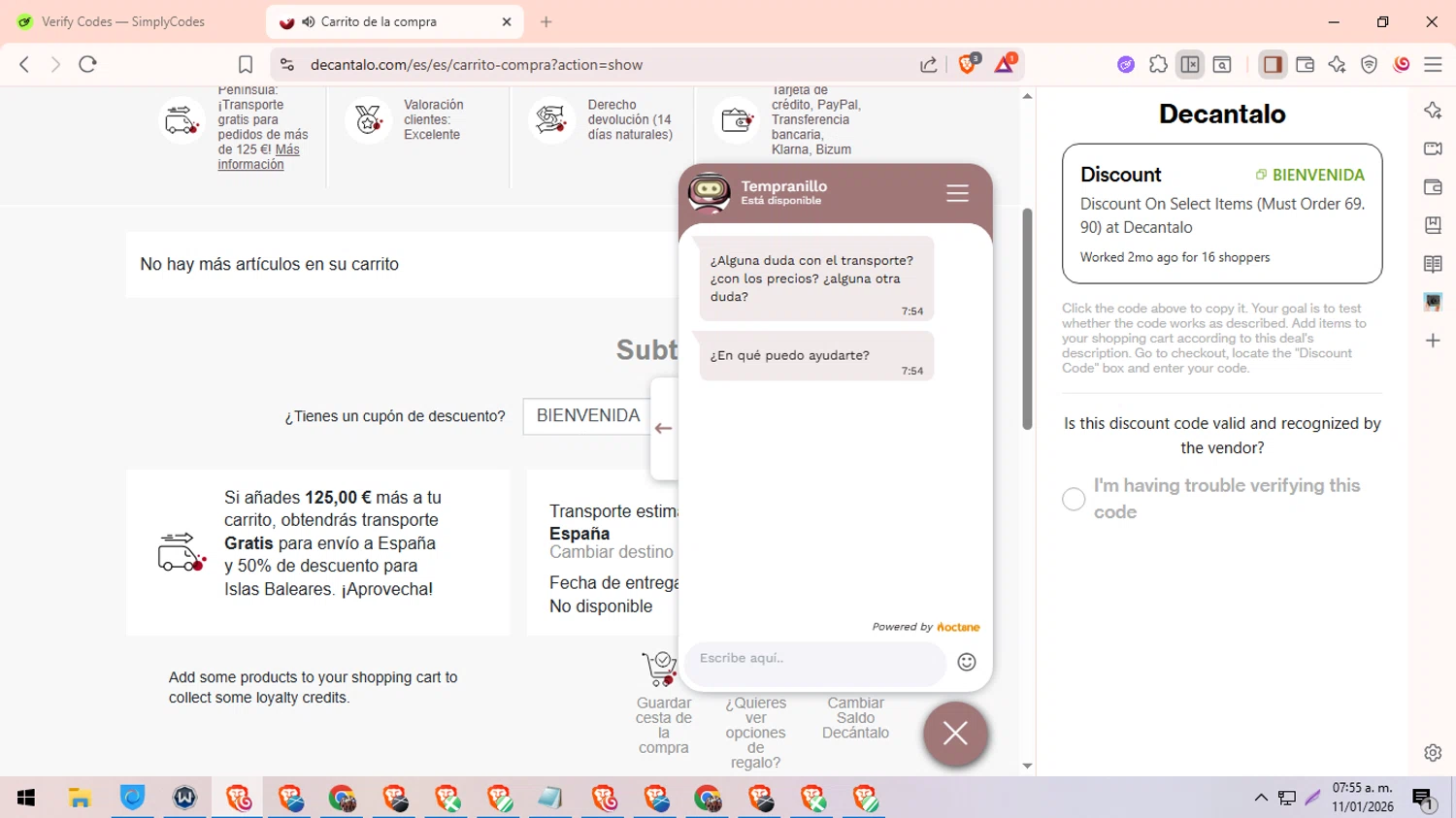Screen dimensions: 1456x818
Task: Open File Explorer from taskbar
Action: (x=80, y=798)
